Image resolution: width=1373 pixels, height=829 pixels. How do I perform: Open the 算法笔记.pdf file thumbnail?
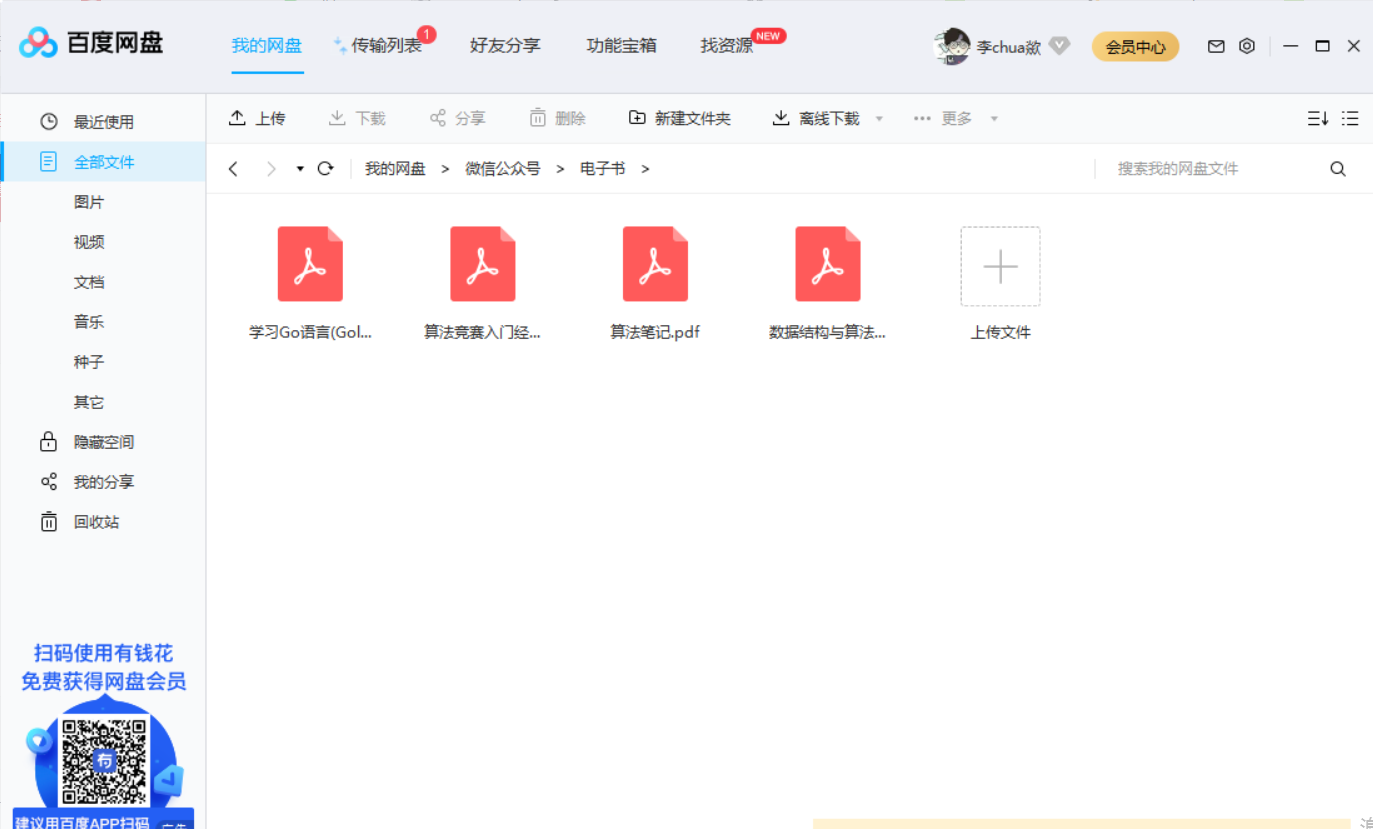(x=655, y=264)
